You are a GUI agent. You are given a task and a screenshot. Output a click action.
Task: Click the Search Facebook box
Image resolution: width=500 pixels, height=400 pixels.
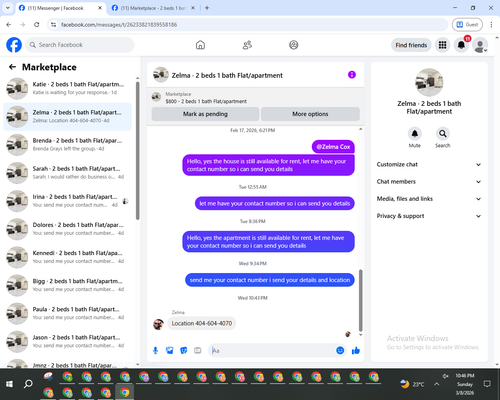(x=80, y=45)
